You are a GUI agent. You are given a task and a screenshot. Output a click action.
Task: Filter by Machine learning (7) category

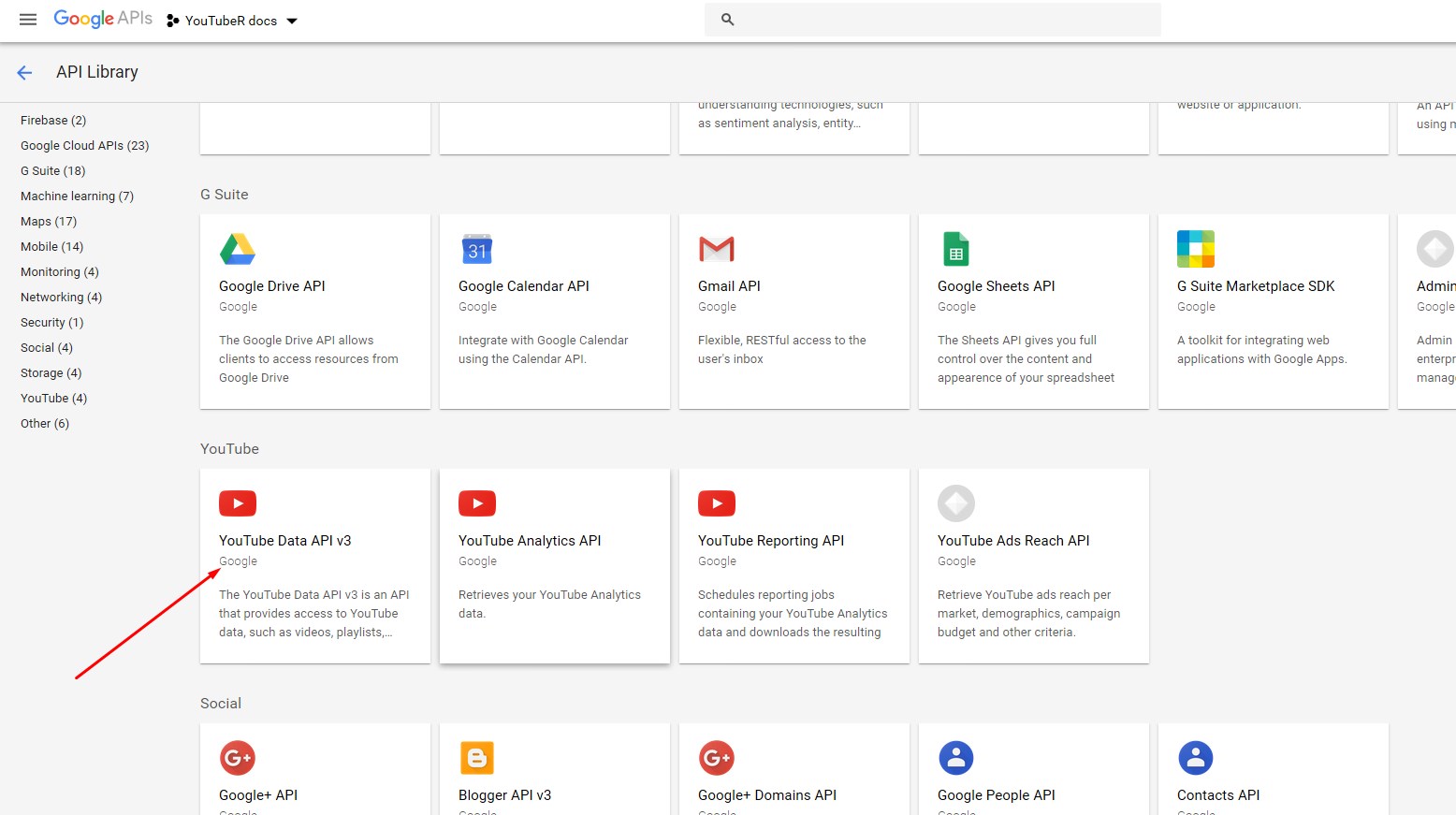coord(77,196)
